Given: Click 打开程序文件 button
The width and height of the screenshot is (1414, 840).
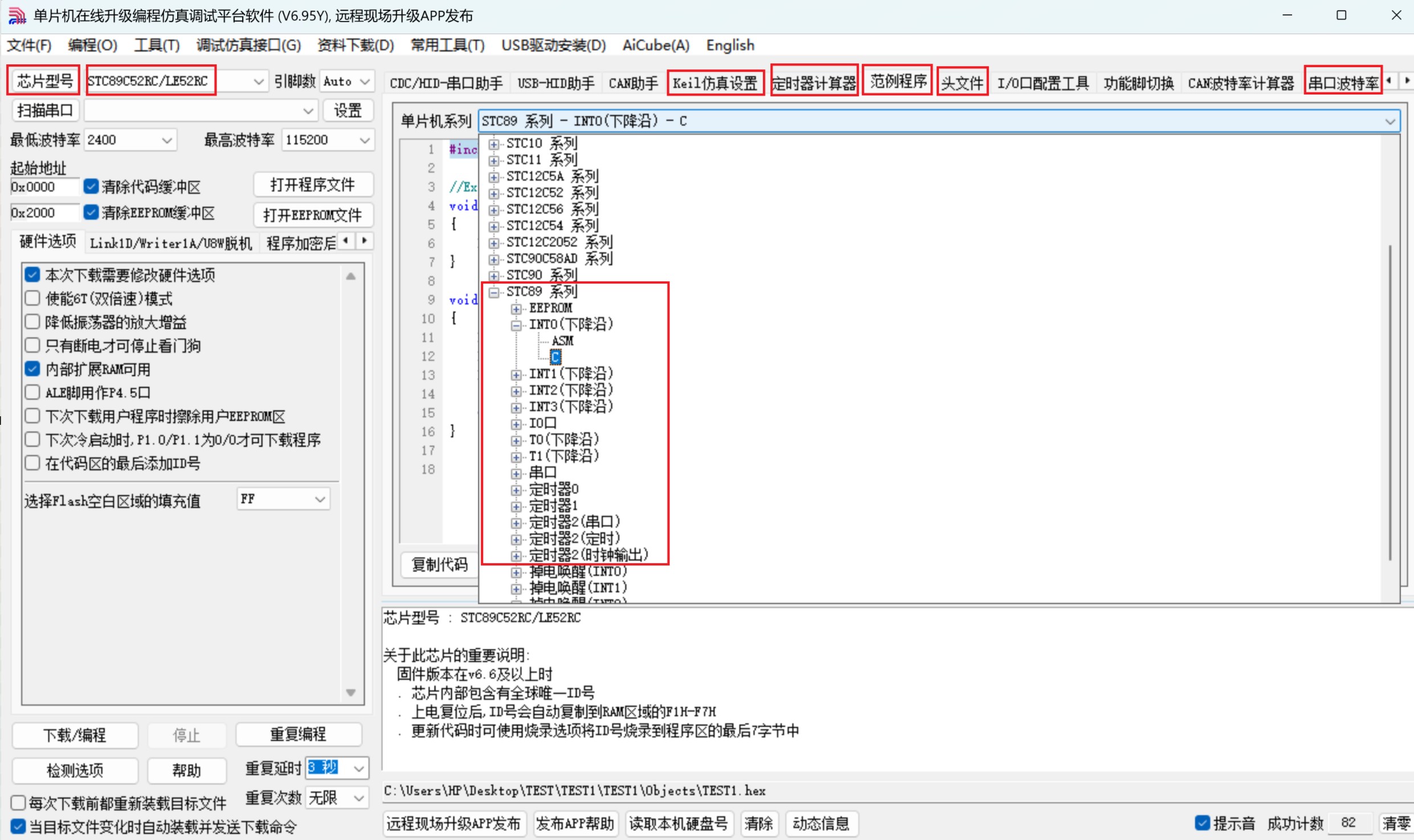Looking at the screenshot, I should pos(313,185).
